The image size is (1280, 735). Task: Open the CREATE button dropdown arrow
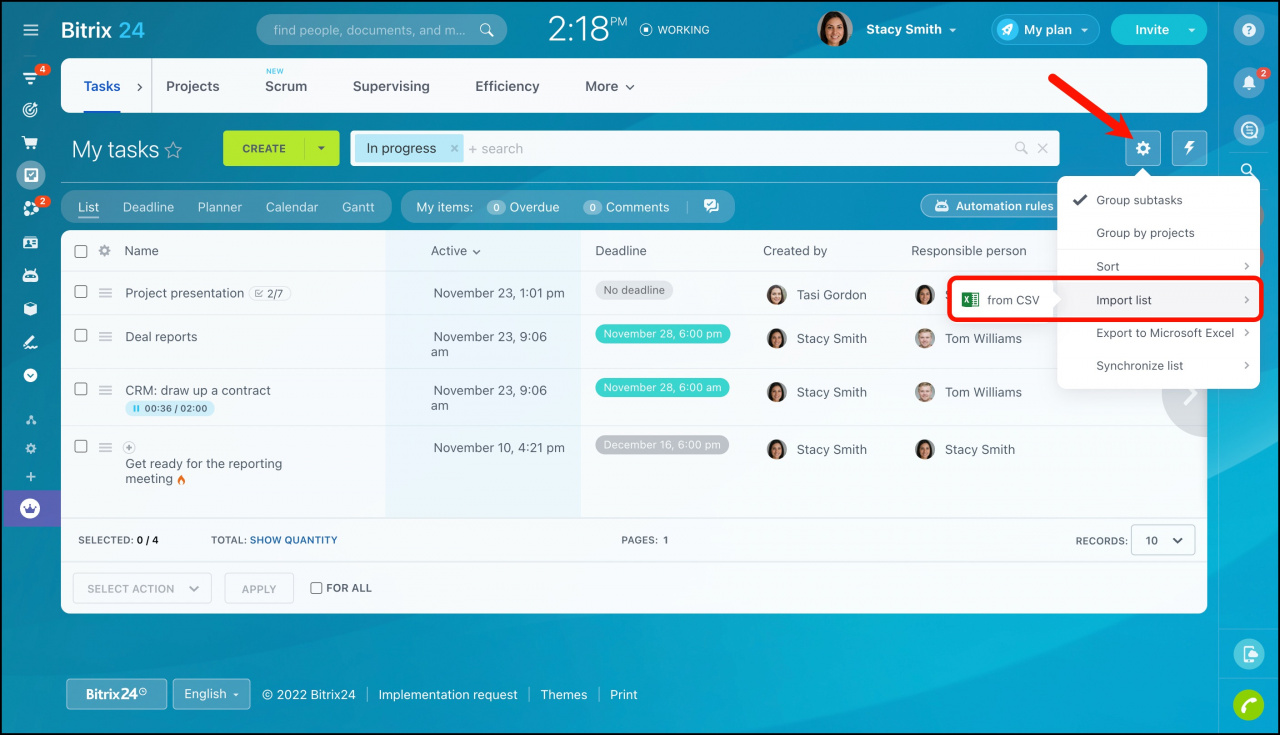click(x=321, y=148)
